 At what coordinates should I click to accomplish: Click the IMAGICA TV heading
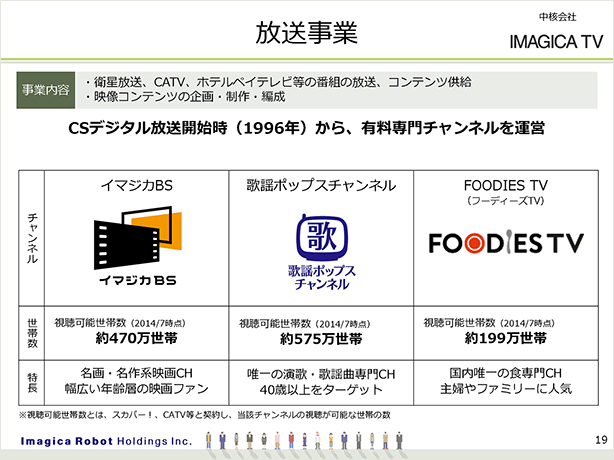[556, 42]
